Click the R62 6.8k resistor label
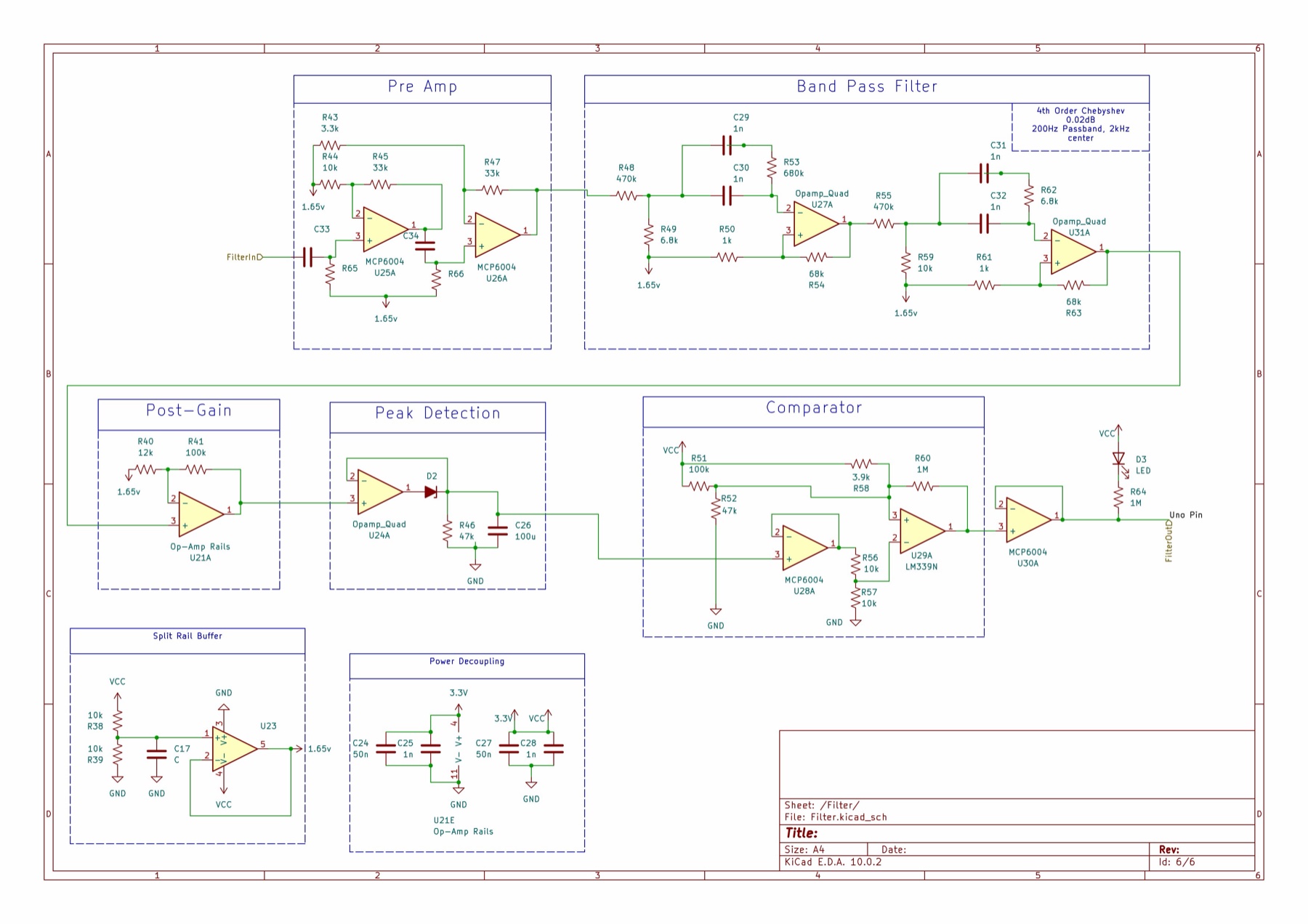 [x=1049, y=195]
